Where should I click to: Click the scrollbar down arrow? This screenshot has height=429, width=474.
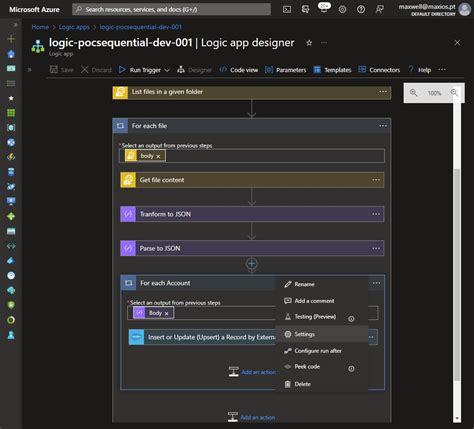click(457, 418)
